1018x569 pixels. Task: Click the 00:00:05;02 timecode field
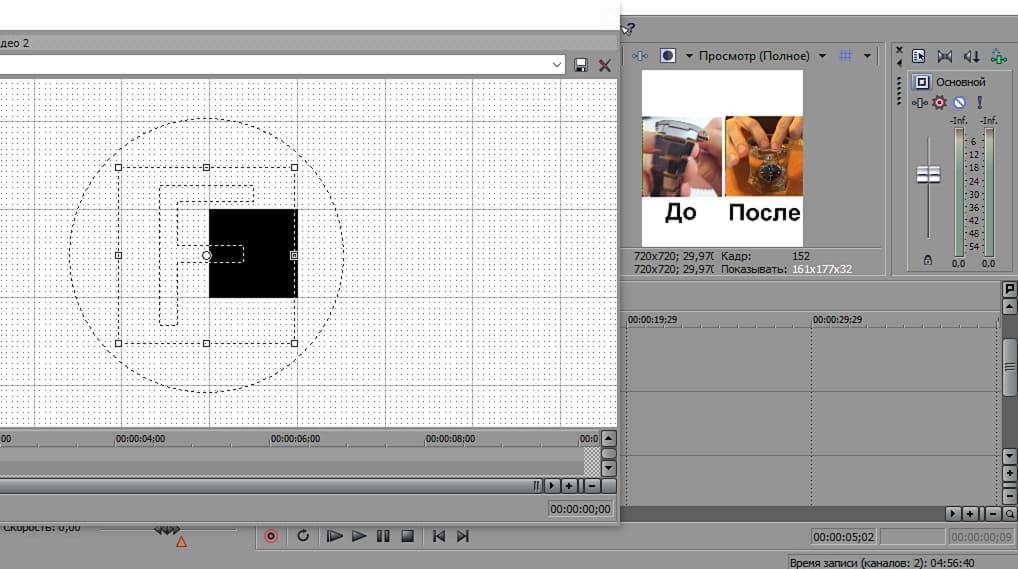(x=842, y=537)
